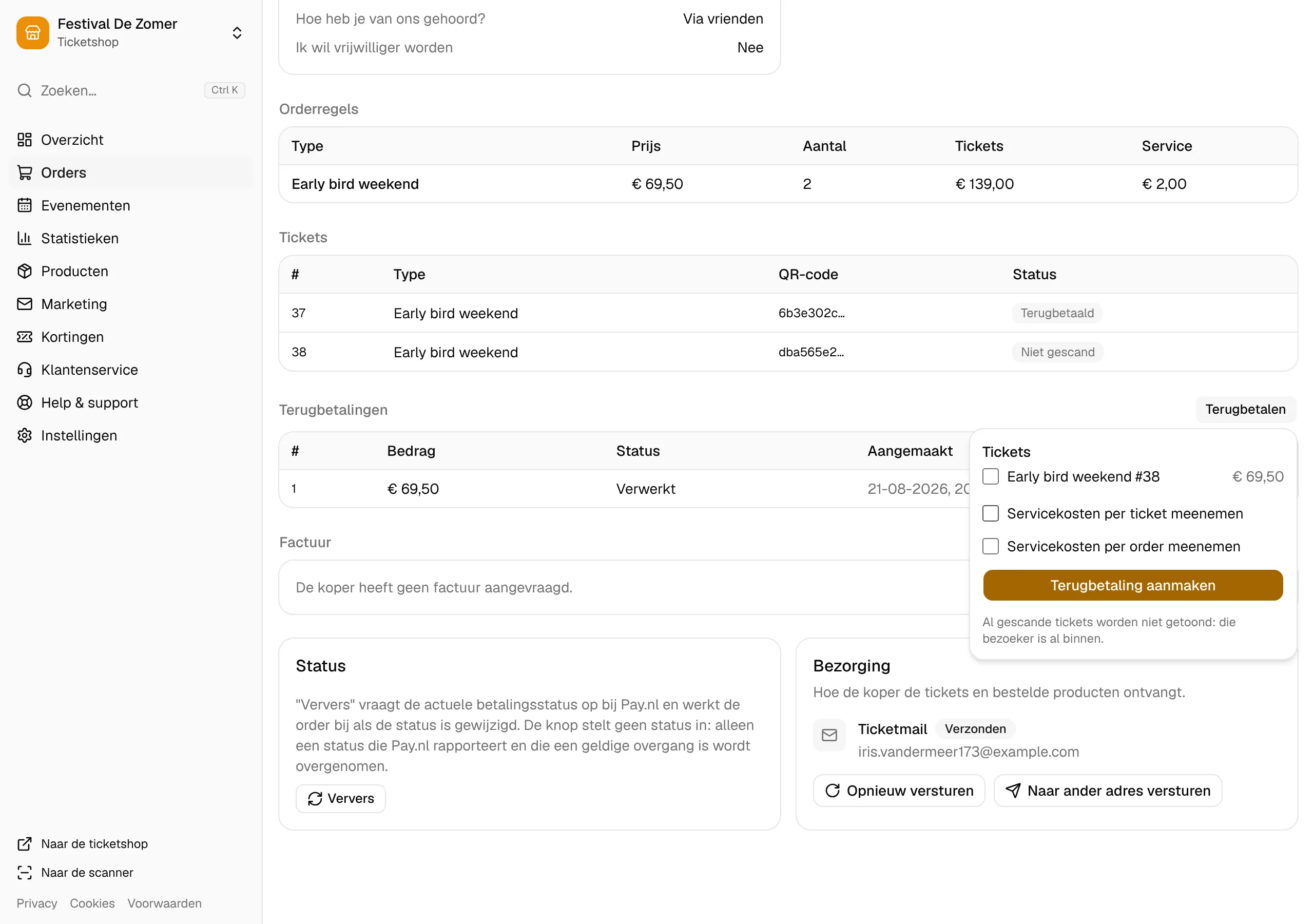This screenshot has width=1314, height=924.
Task: Check the Early bird weekend #38 ticket
Action: (991, 477)
